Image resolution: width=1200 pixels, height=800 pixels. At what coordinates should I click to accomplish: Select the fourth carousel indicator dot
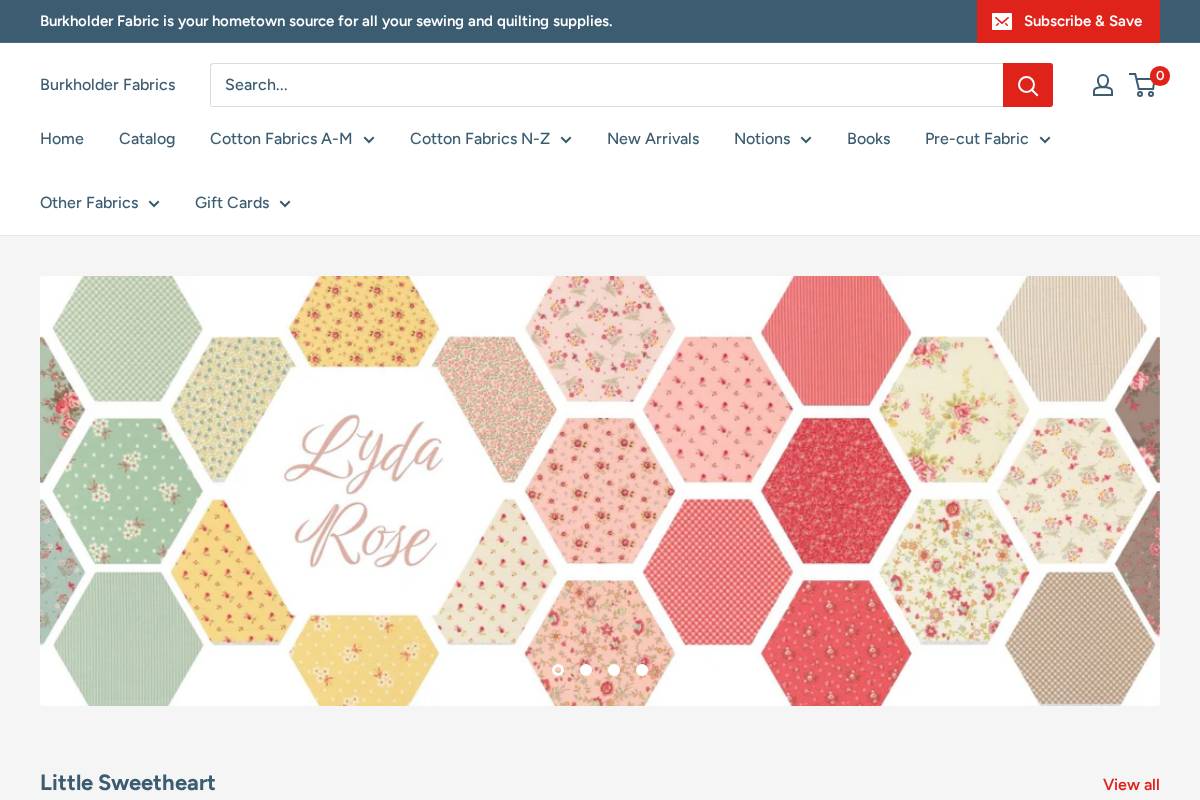[642, 670]
